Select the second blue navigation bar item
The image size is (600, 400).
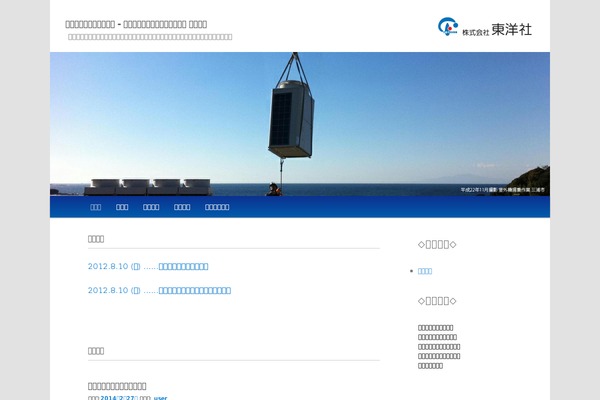click(122, 207)
